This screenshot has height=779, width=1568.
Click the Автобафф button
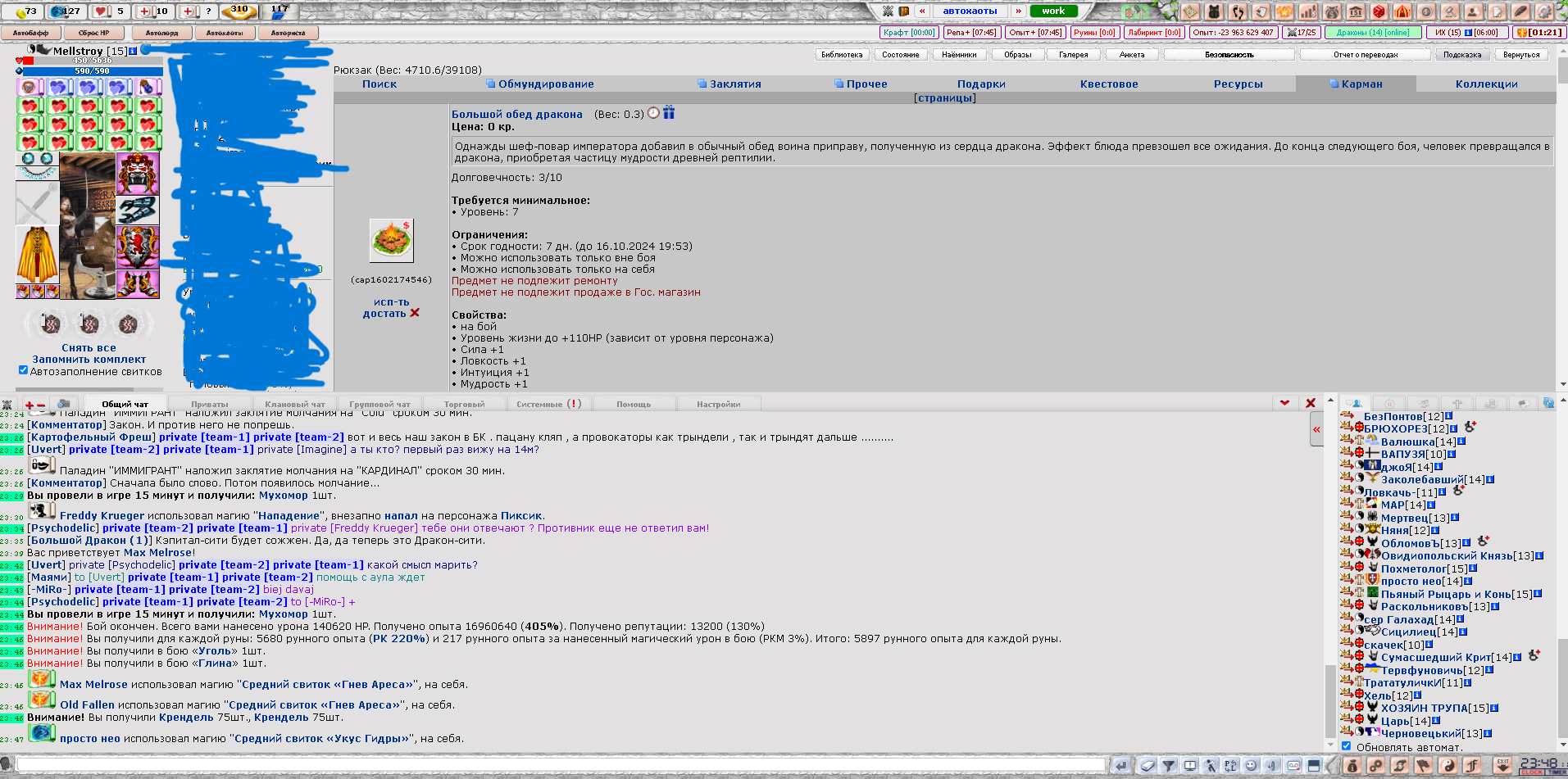(30, 33)
